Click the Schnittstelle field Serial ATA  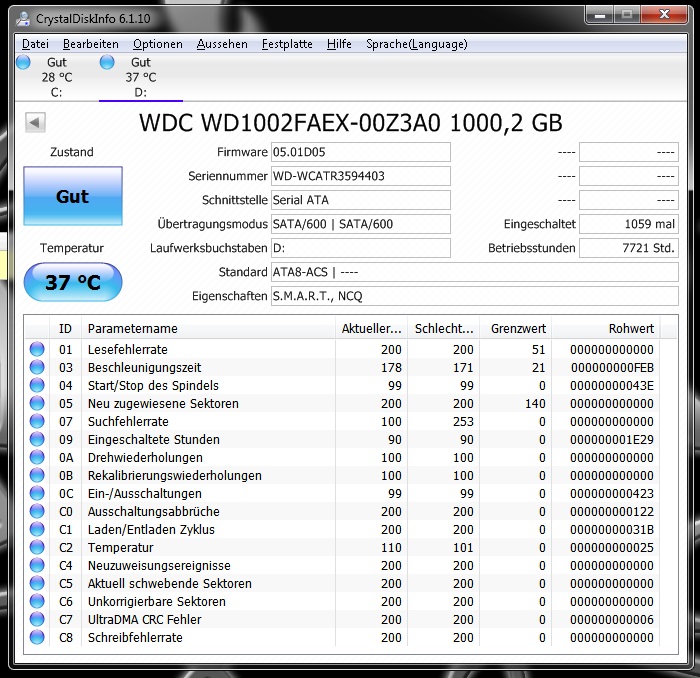point(361,200)
